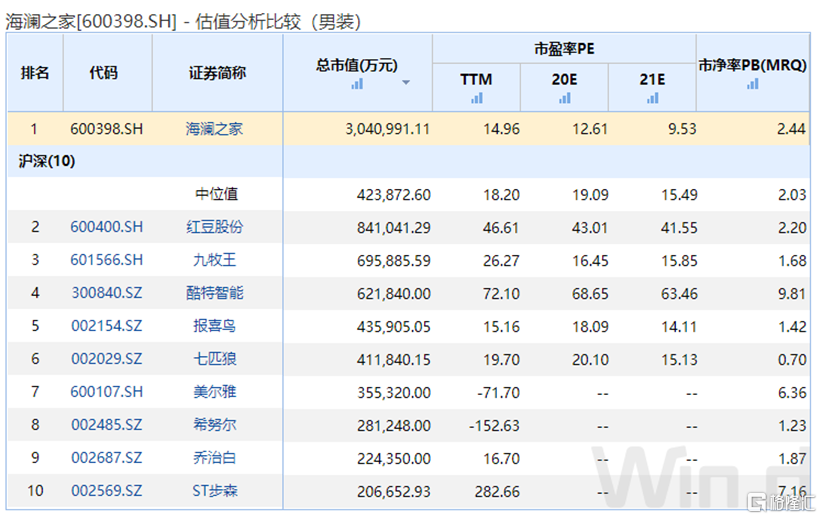Click median market value 423,872.60
Screen dimensions: 822x519
(x=394, y=195)
